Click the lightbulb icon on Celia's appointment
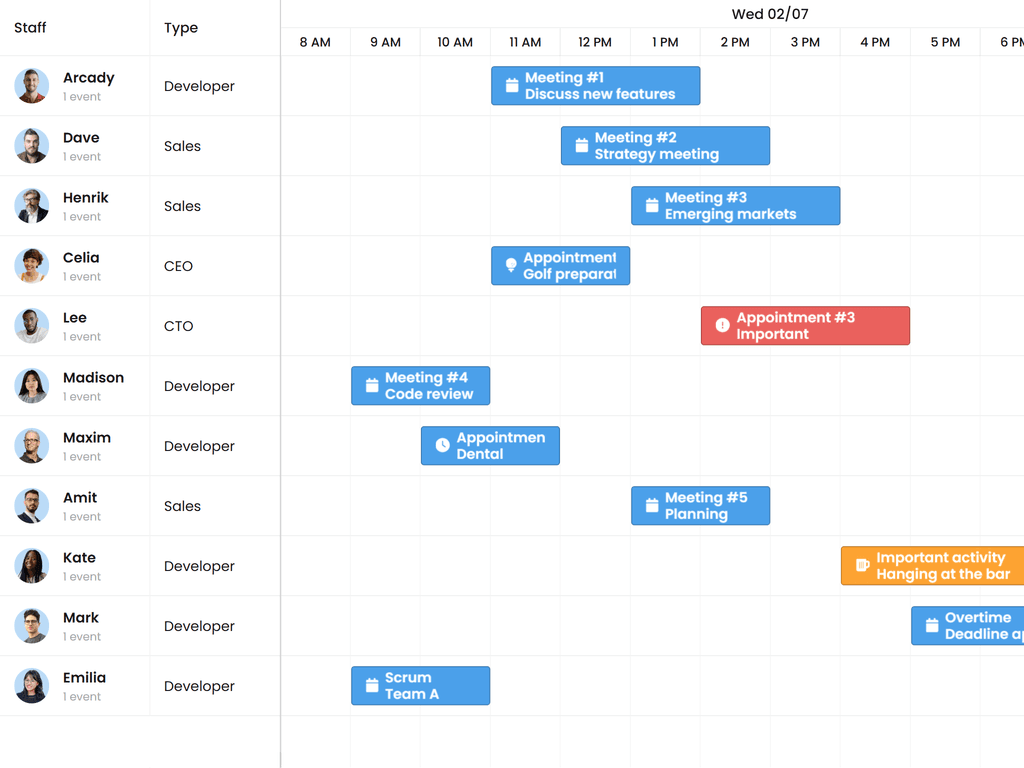This screenshot has width=1024, height=768. click(x=511, y=266)
